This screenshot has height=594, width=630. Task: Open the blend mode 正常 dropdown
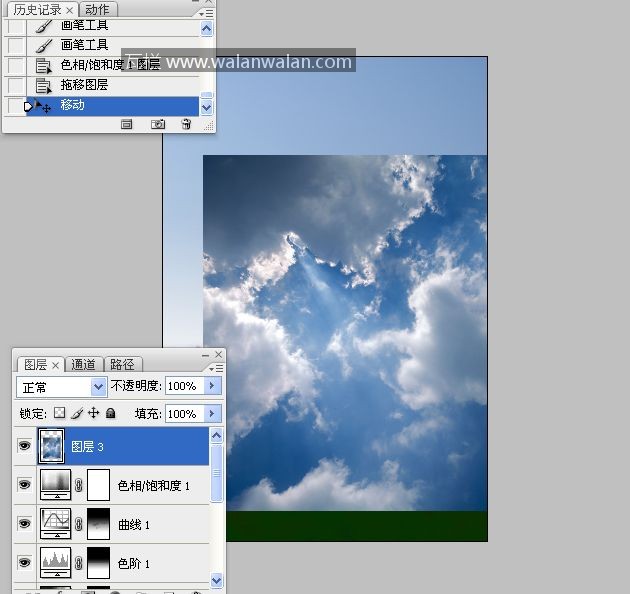pos(98,386)
